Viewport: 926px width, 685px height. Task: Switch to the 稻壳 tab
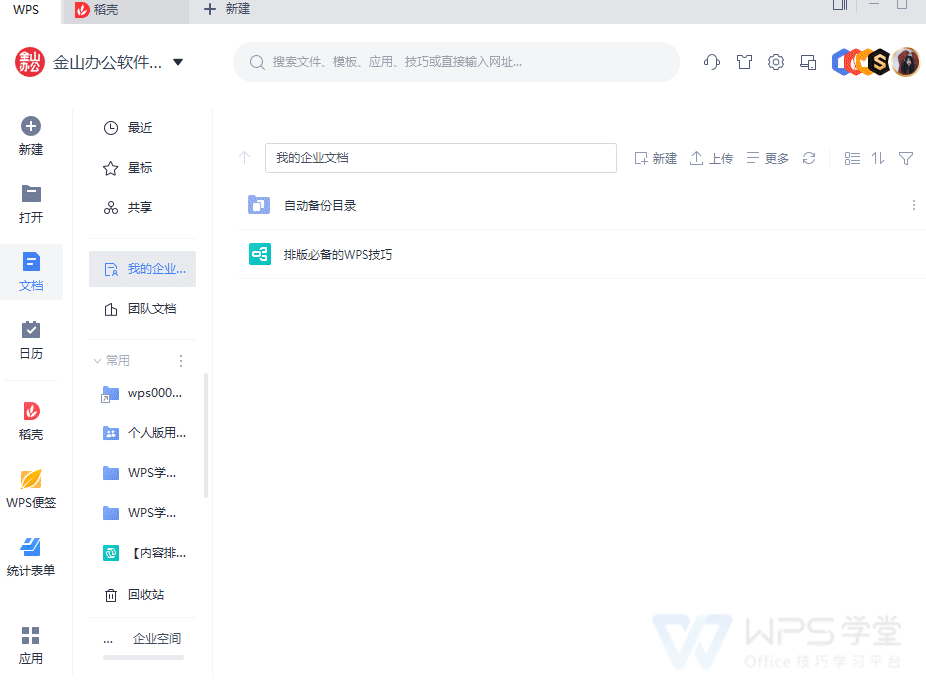[125, 11]
